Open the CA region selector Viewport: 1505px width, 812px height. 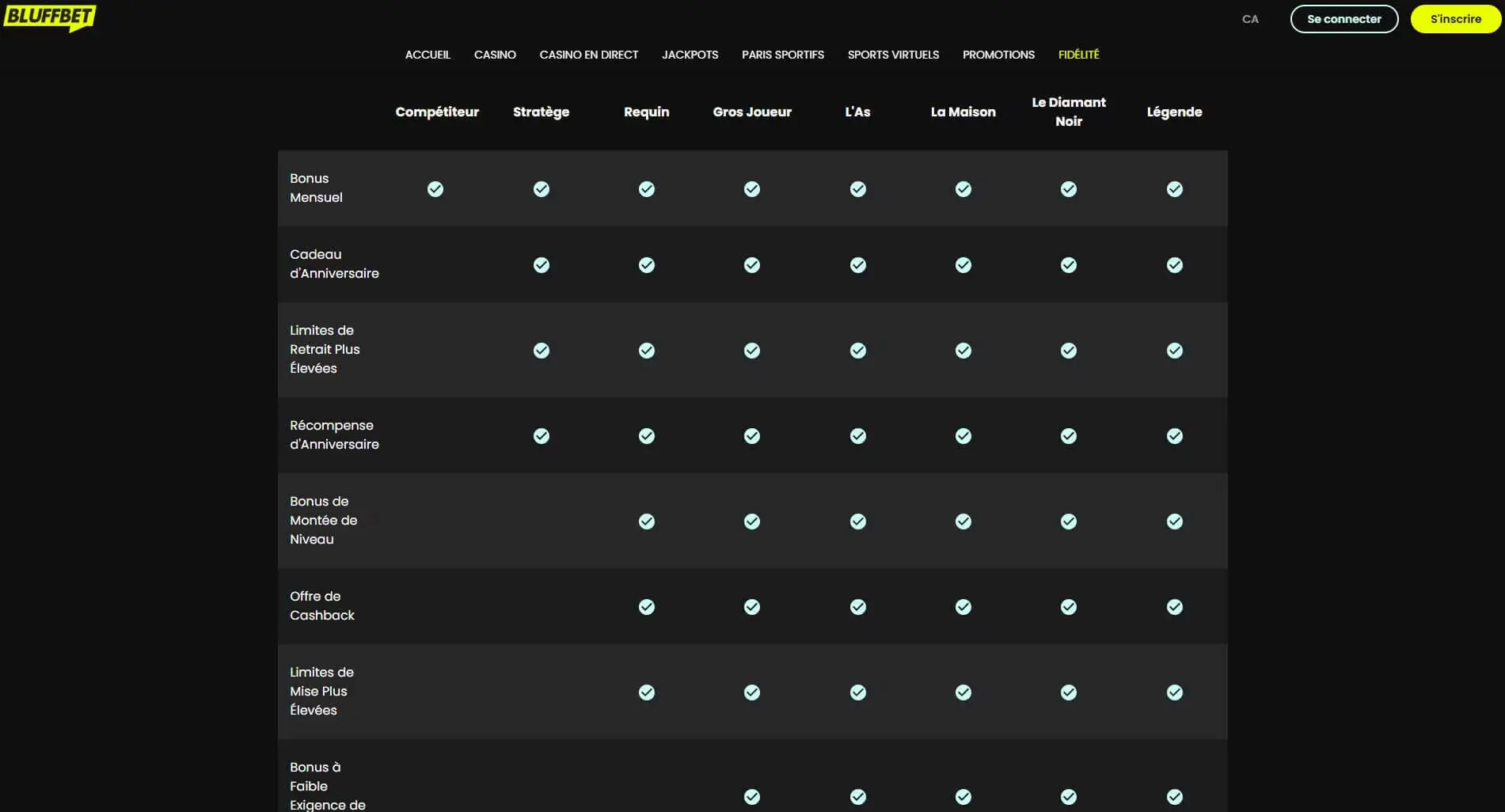[1250, 19]
